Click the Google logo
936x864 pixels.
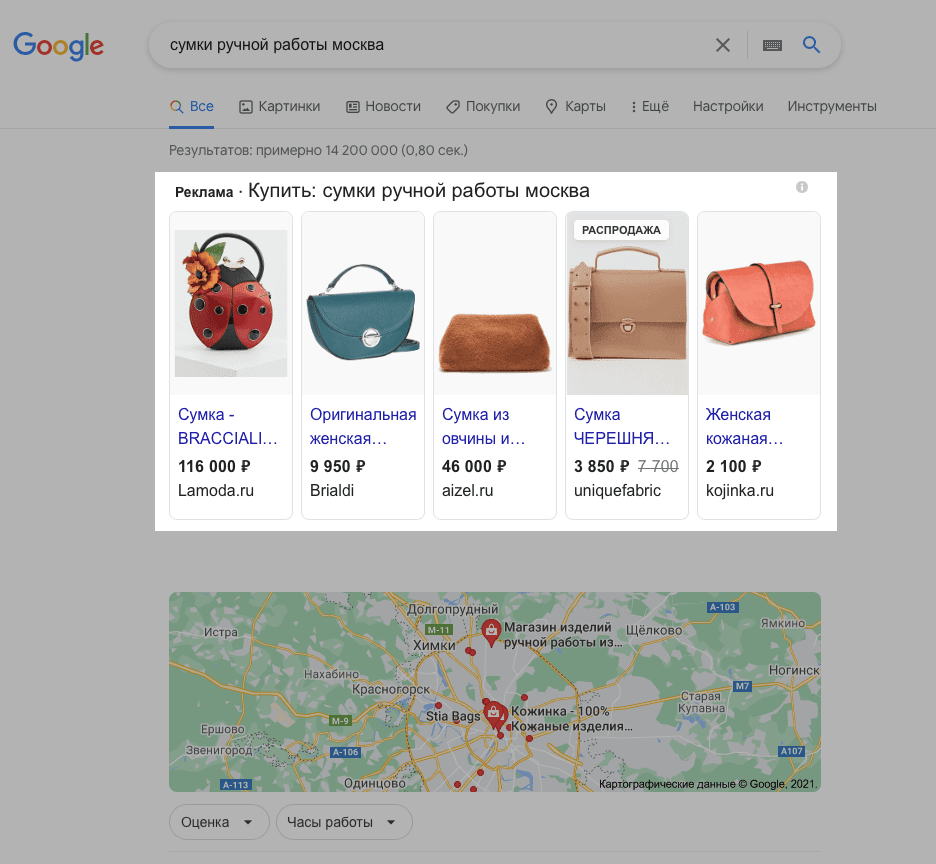pyautogui.click(x=58, y=45)
